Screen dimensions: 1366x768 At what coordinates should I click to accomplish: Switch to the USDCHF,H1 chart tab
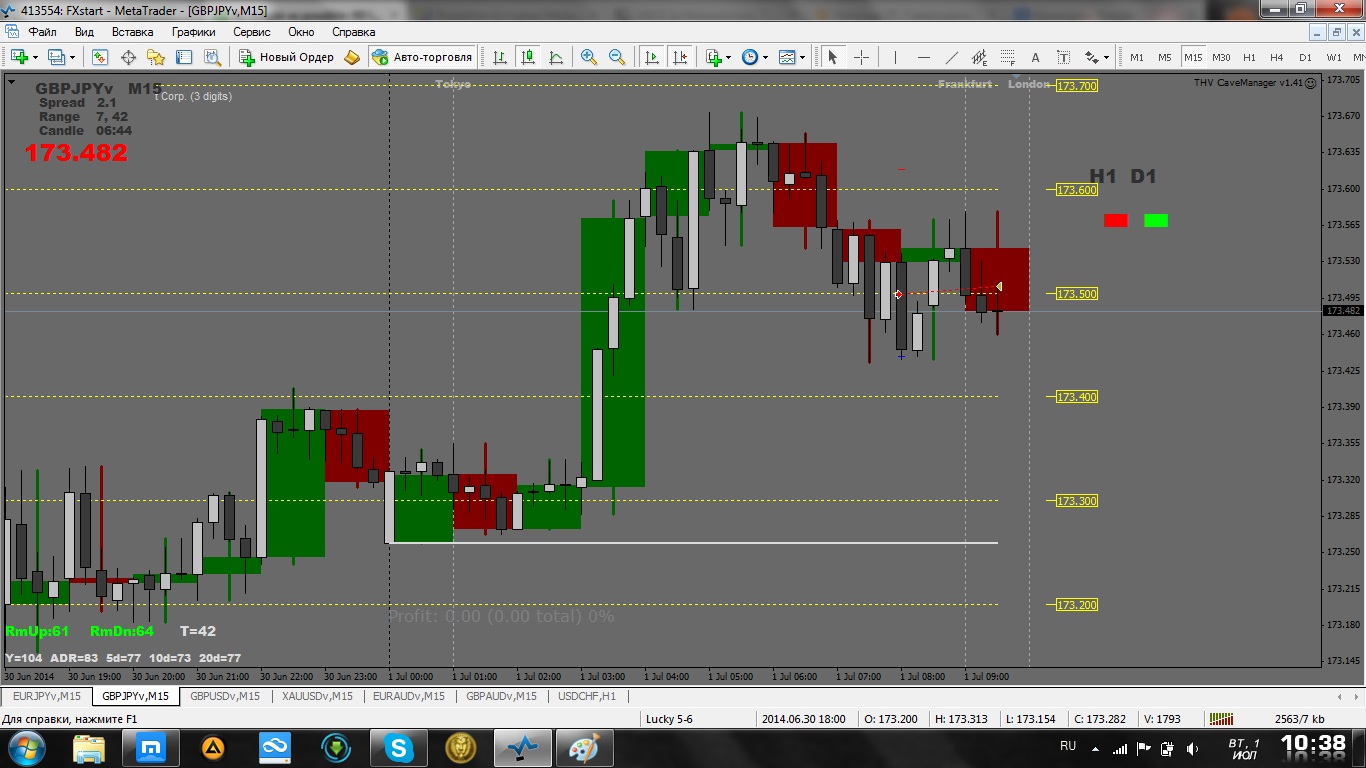[587, 696]
